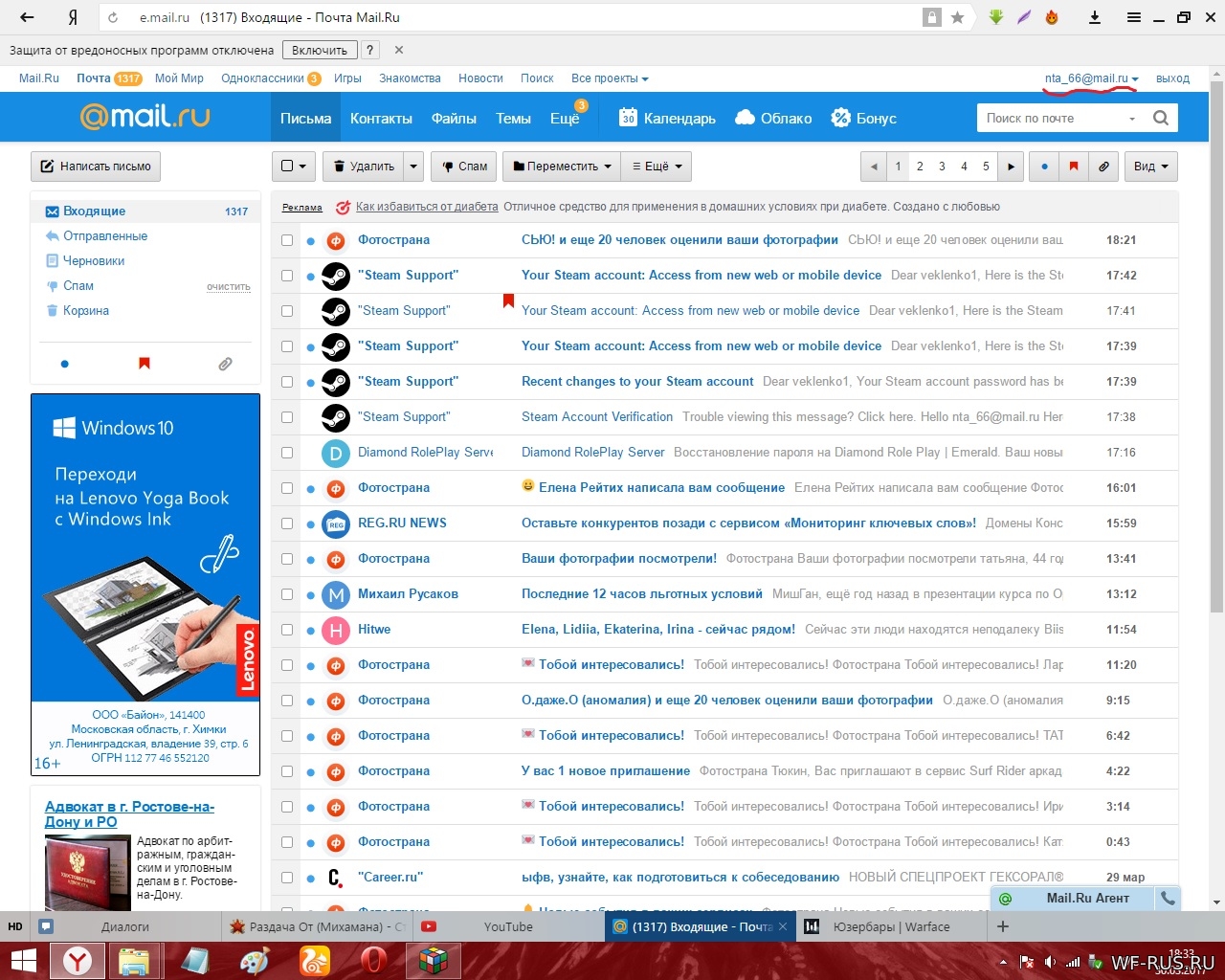Open Yandex Browser from Windows taskbar
Screen dimensions: 1225x980
point(78,960)
